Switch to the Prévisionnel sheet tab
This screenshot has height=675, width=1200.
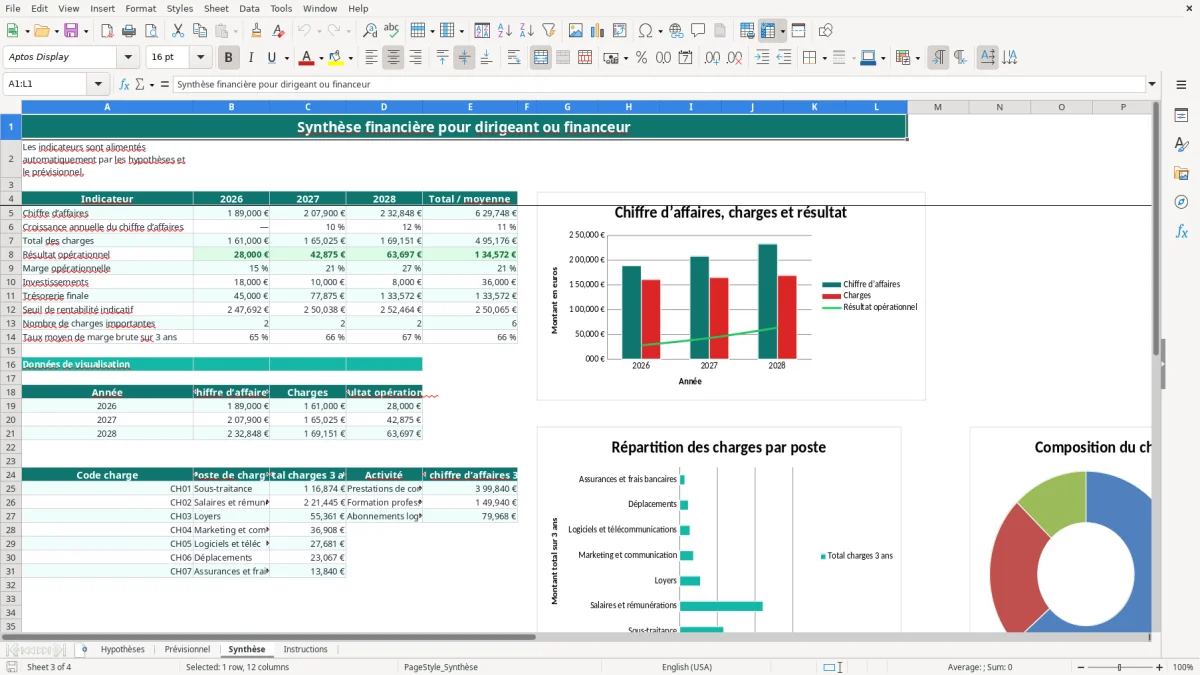click(187, 649)
